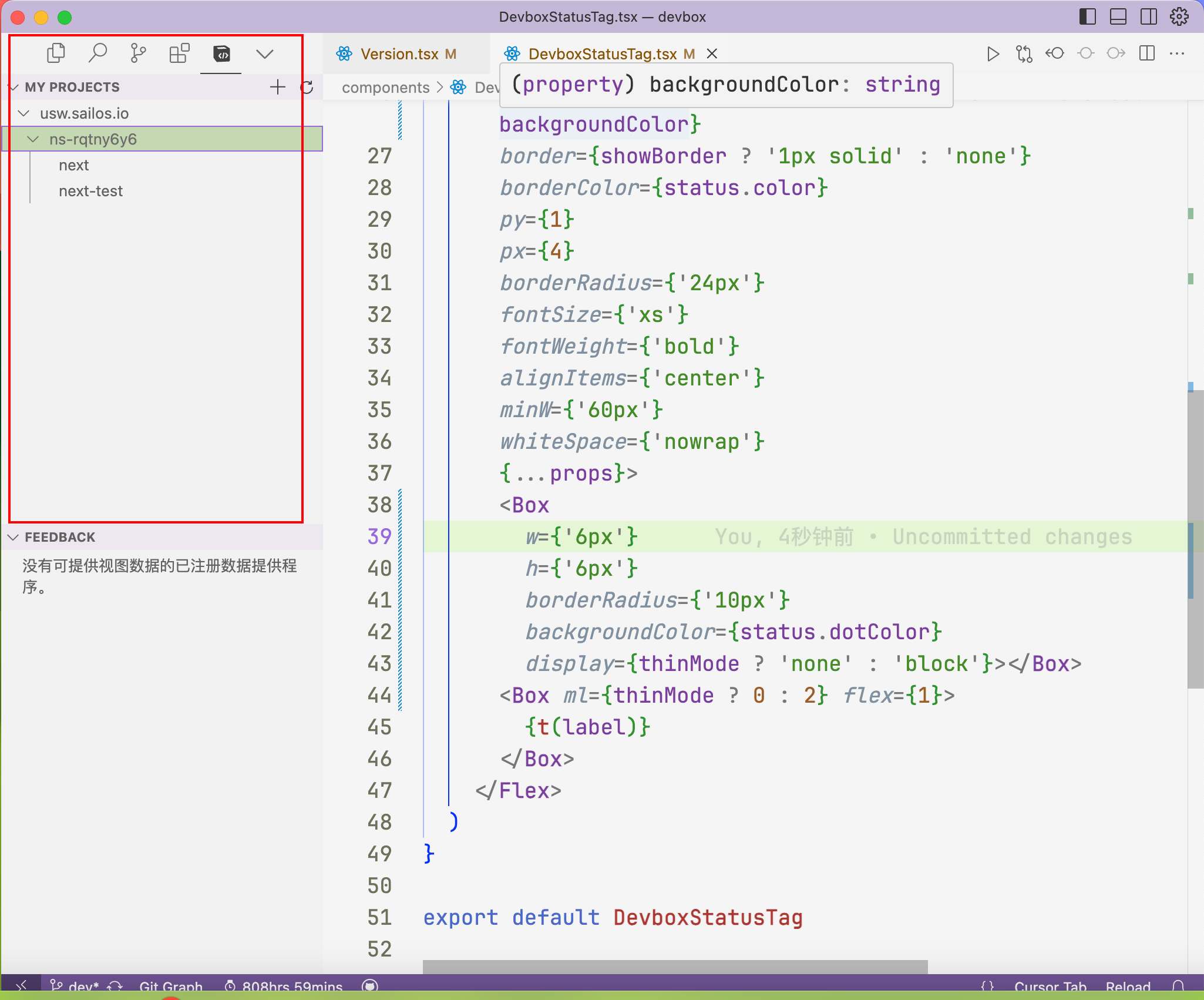Open Git Graph from status bar
1204x1000 pixels.
click(171, 986)
